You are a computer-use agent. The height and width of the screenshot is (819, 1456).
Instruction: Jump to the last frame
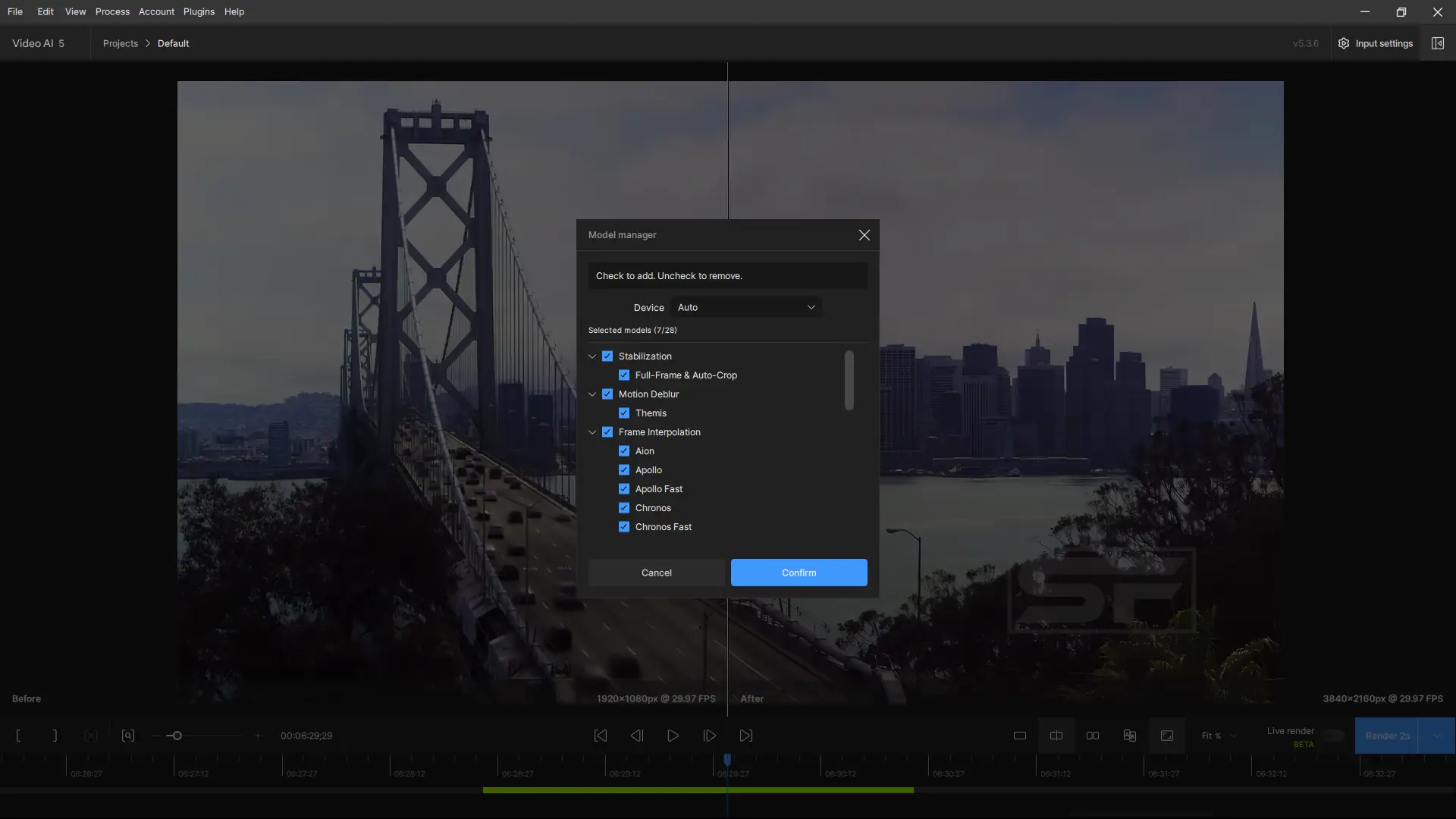point(746,736)
